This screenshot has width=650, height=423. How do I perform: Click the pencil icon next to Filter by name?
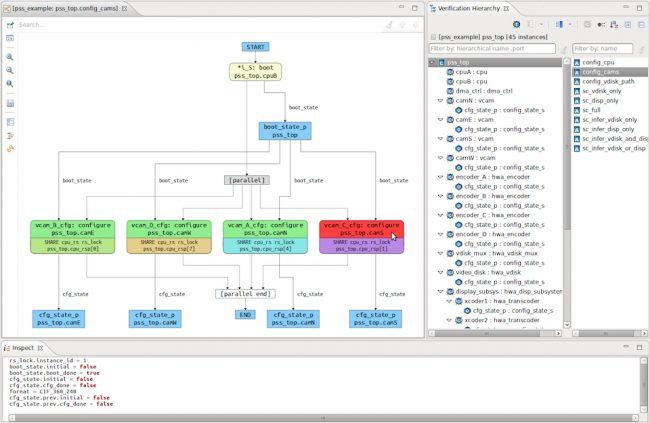641,49
